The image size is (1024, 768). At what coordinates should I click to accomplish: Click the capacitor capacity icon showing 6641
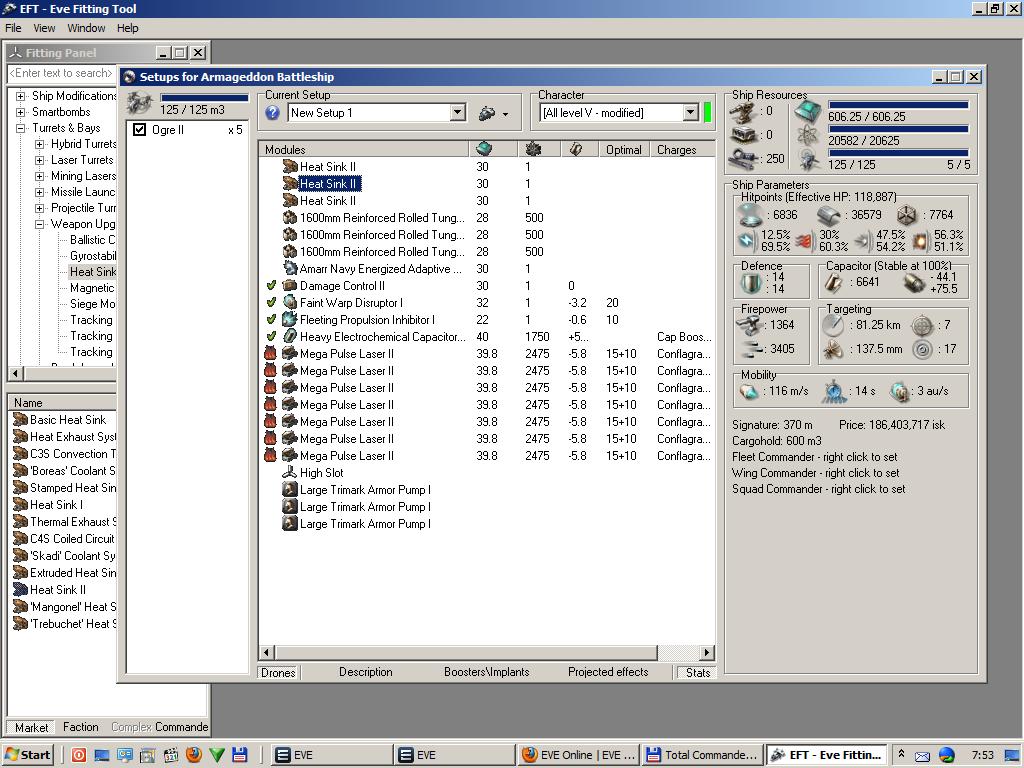click(835, 282)
